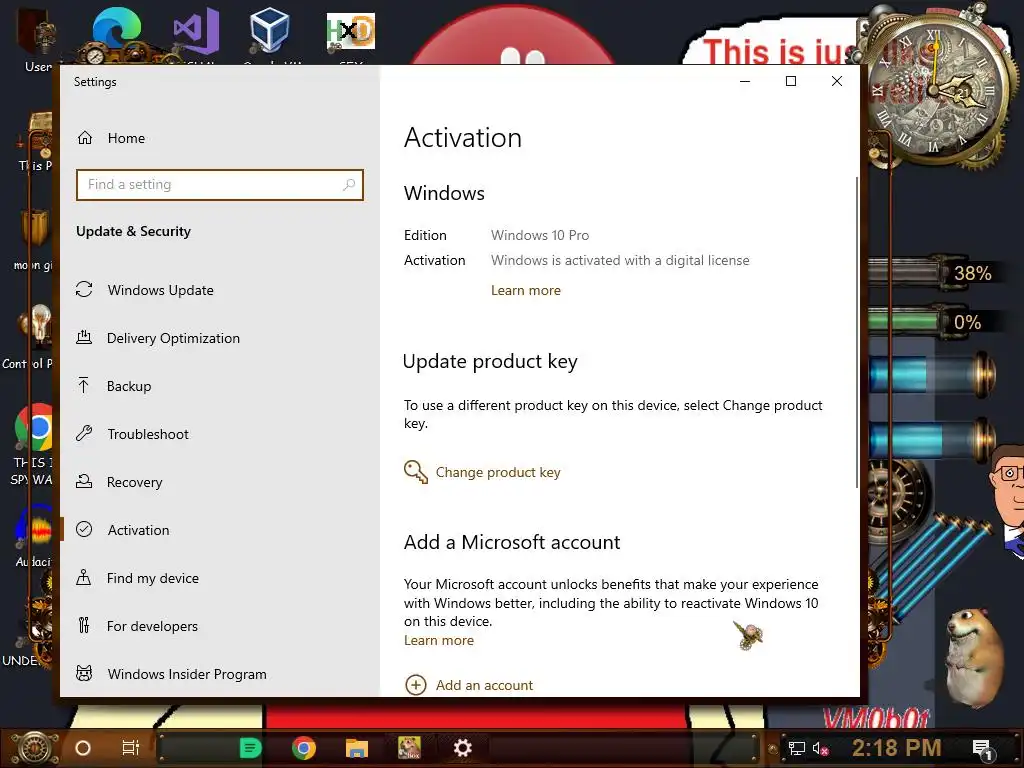
Task: Open the green chat app on taskbar
Action: tap(250, 748)
